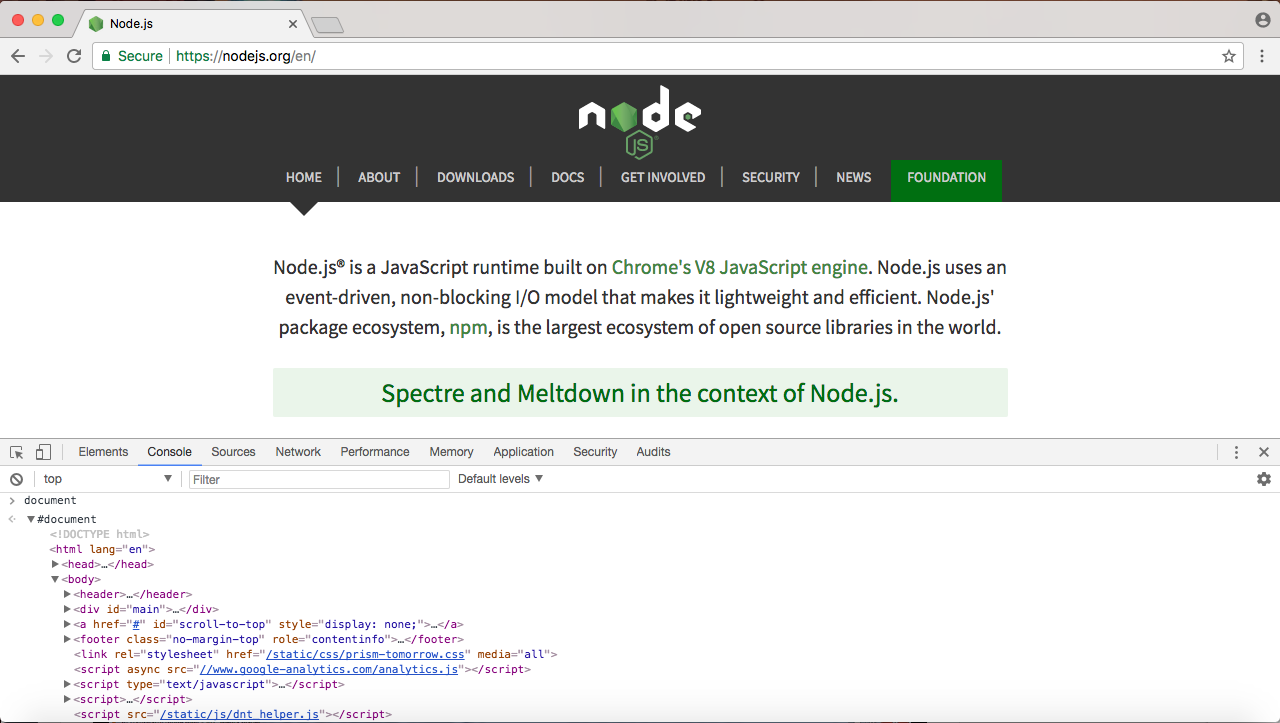Click the html lang="en" tag line

pos(102,549)
